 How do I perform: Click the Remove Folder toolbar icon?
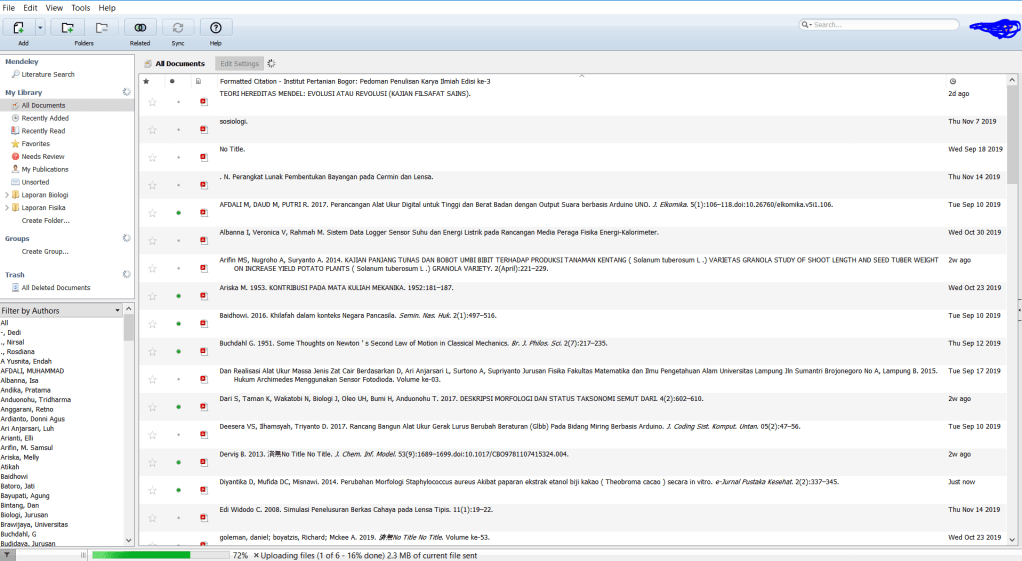click(101, 28)
